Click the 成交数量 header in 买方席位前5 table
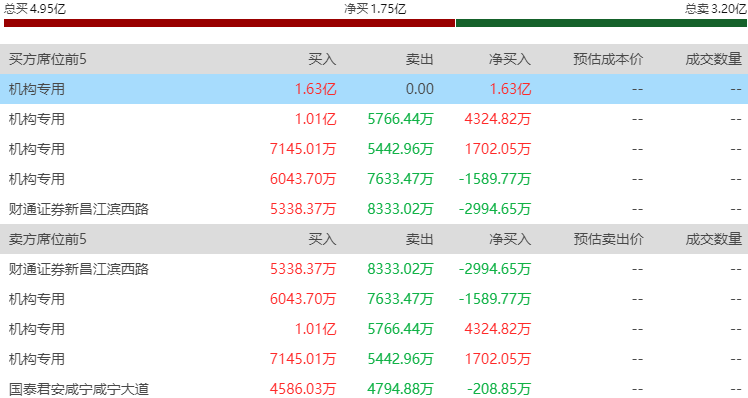The image size is (748, 398). pos(714,59)
